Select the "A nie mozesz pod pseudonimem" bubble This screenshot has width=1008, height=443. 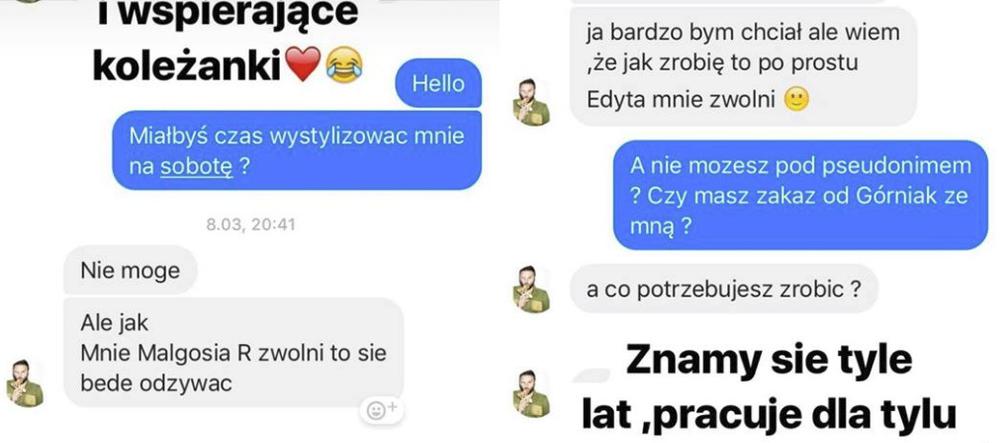tap(800, 195)
